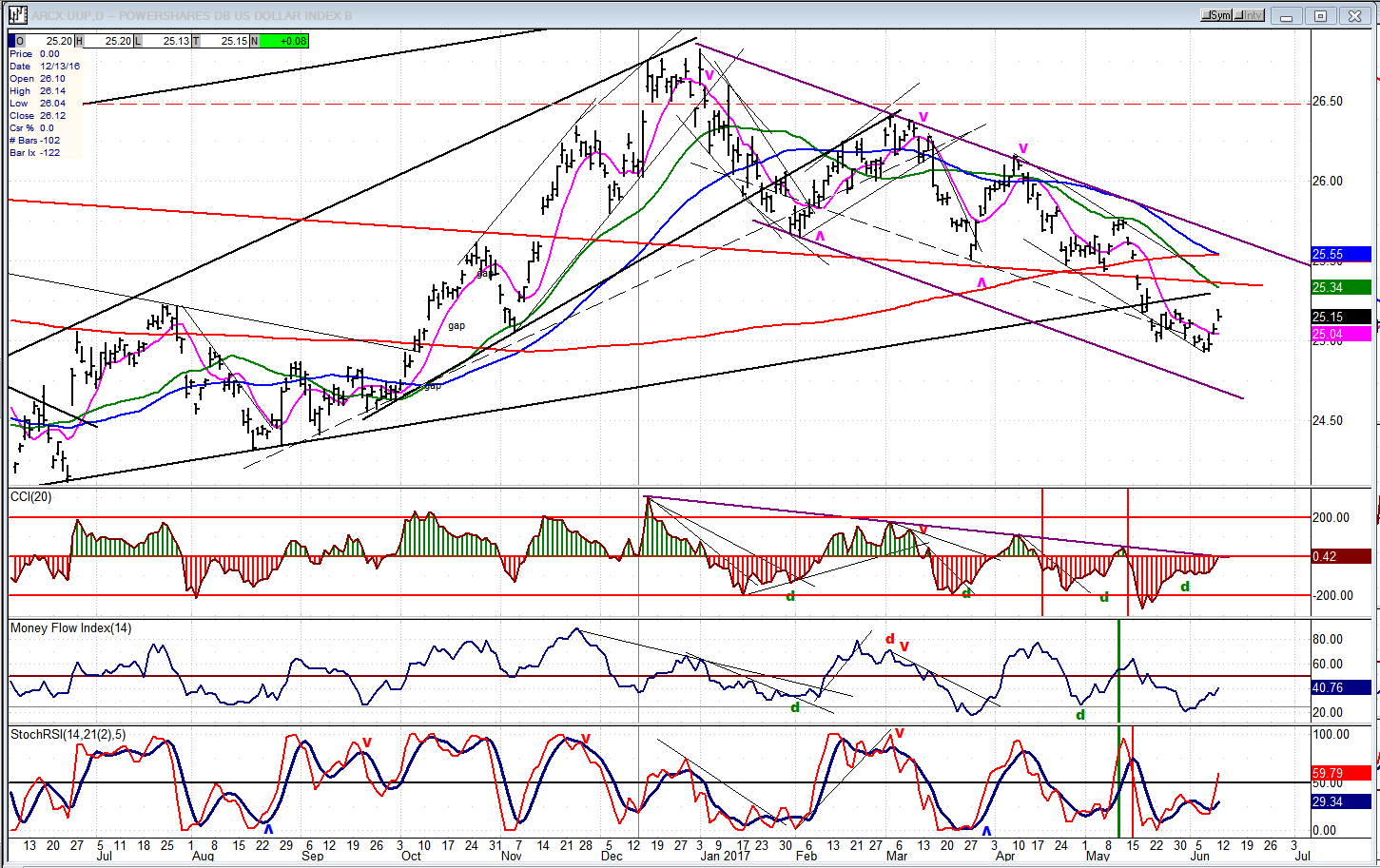The height and width of the screenshot is (868, 1380).
Task: Select the O (open) 25.20 status cell
Action: tap(45, 41)
